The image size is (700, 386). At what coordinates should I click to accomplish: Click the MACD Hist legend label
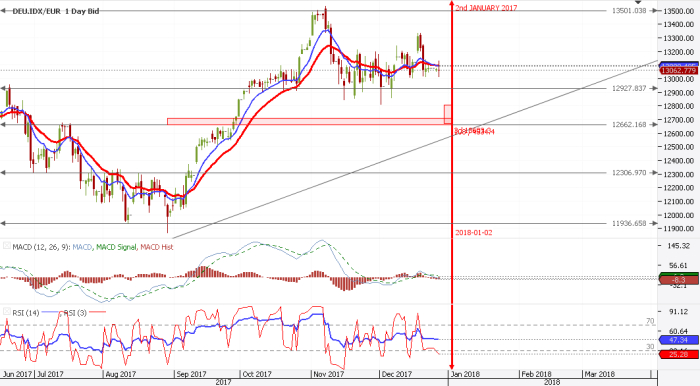157,247
